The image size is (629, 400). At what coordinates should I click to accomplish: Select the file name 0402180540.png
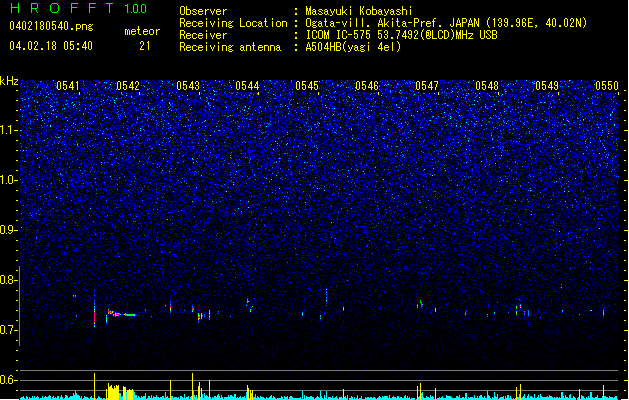(51, 26)
